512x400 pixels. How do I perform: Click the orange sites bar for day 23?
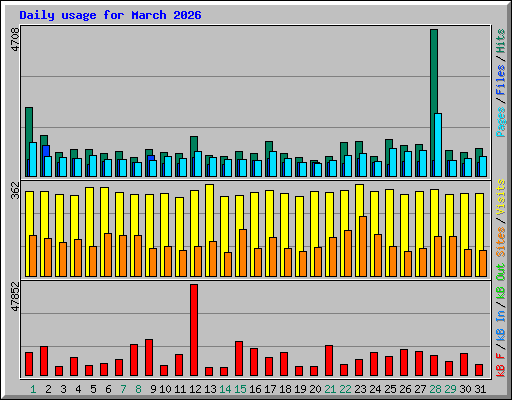click(363, 246)
